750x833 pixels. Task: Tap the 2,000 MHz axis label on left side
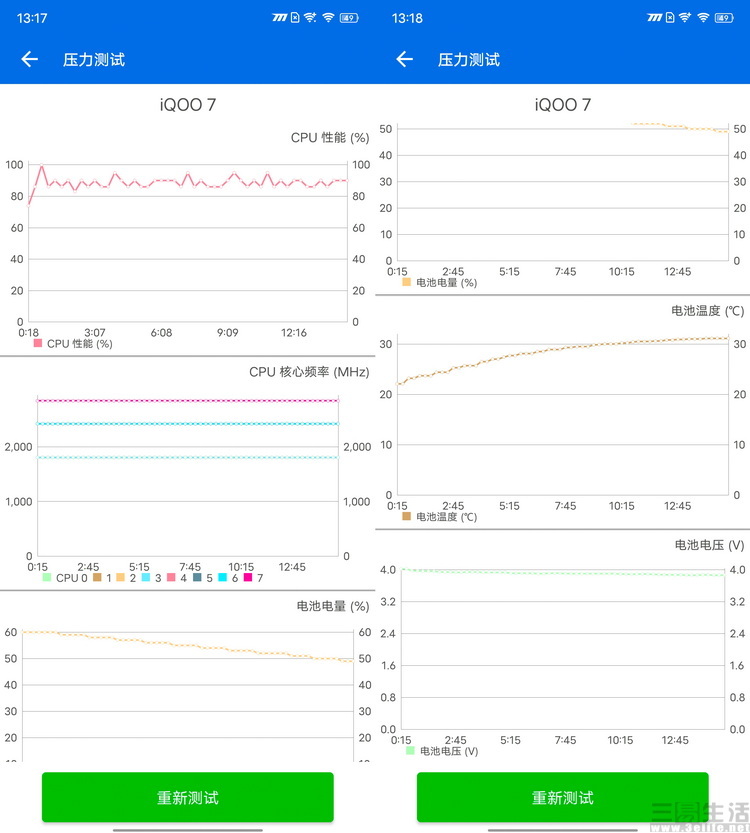tap(19, 447)
